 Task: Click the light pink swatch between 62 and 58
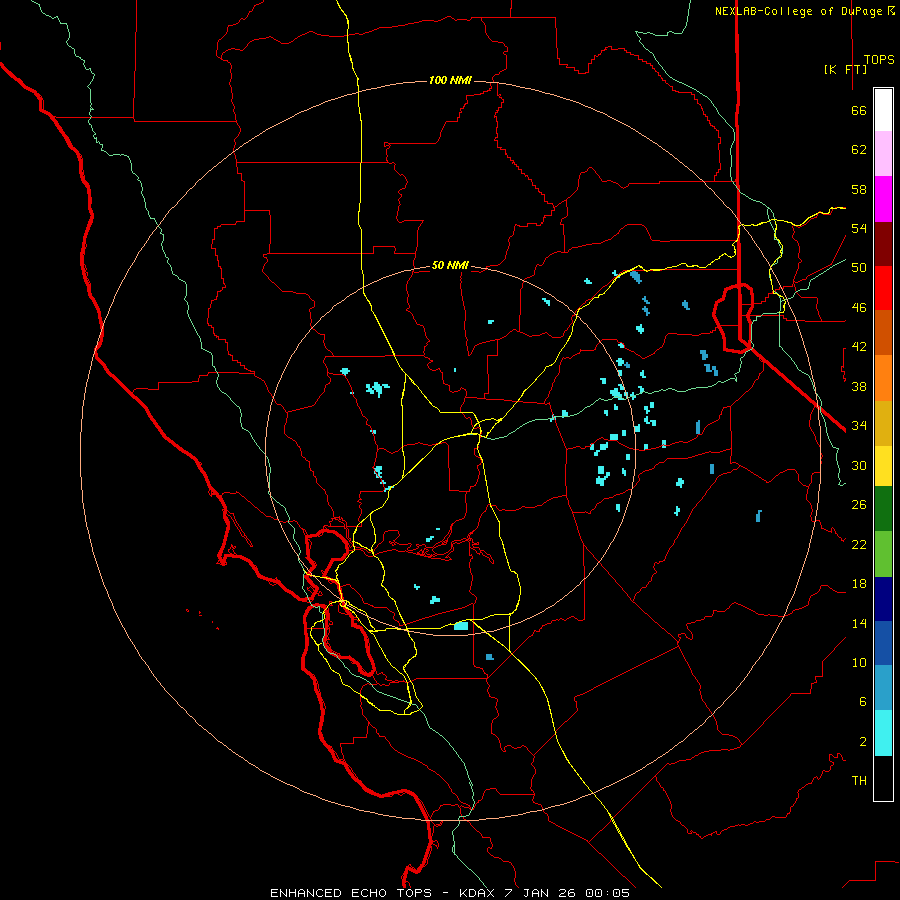click(x=883, y=153)
